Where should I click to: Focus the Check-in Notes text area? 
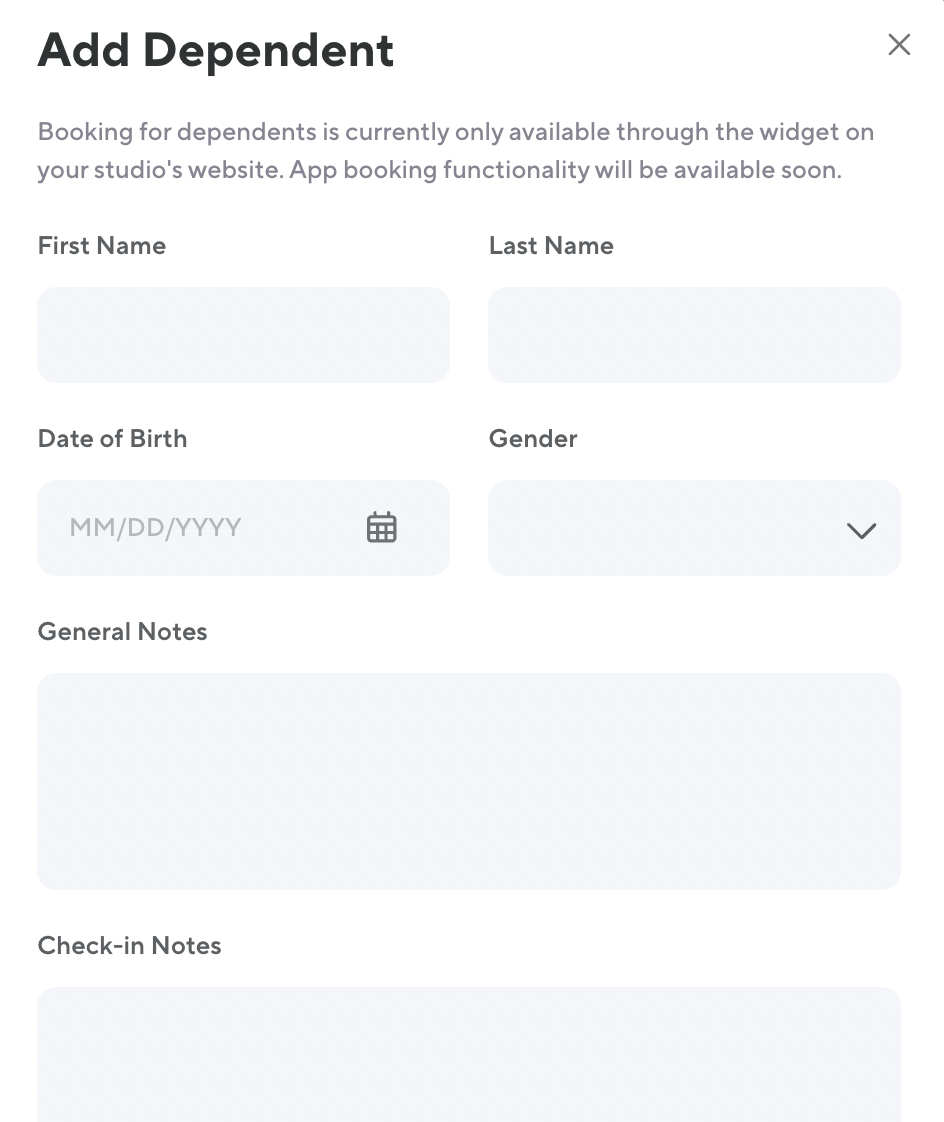[x=469, y=1054]
